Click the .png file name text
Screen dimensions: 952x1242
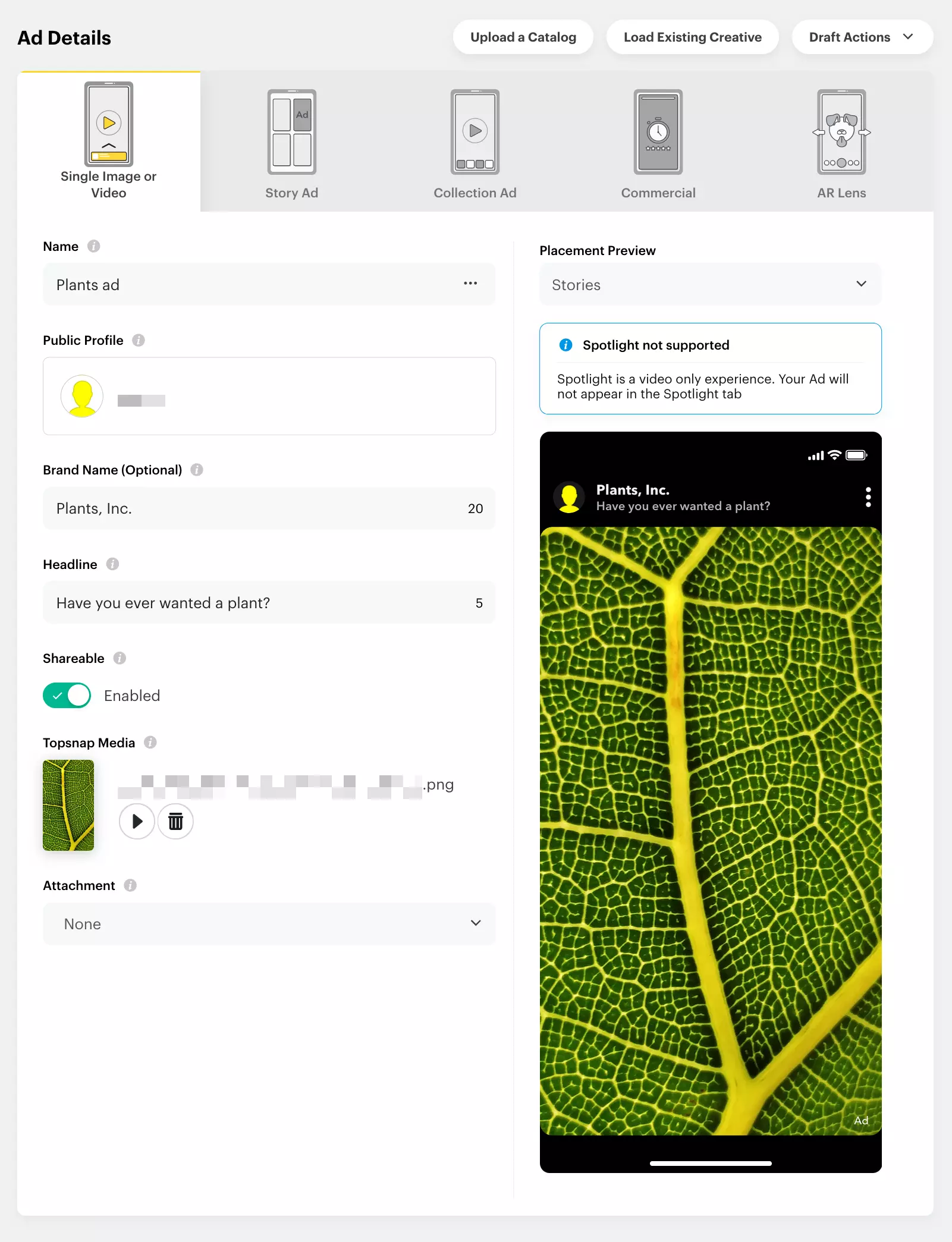pos(438,784)
